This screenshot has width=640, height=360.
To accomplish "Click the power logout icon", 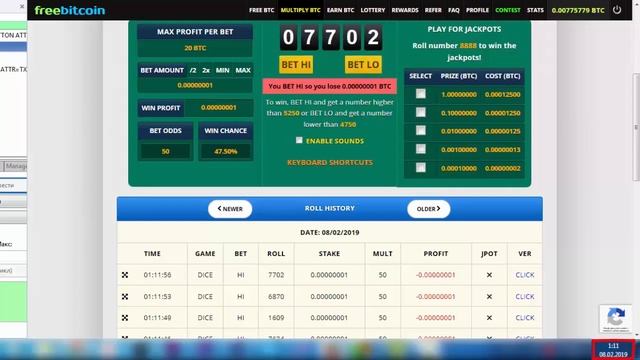I will click(x=617, y=10).
